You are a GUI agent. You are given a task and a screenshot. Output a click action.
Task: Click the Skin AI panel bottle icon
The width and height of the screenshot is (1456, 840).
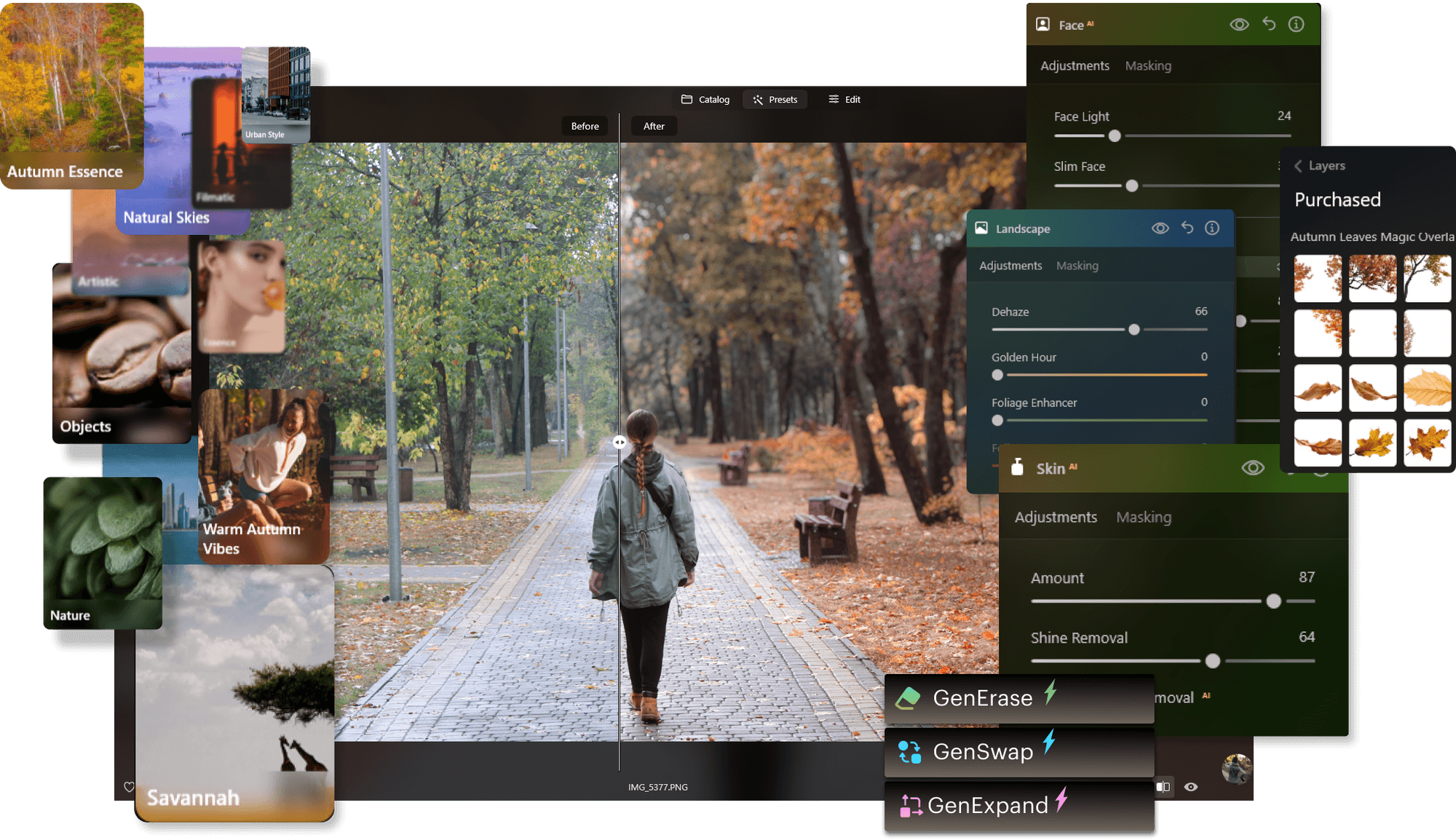1018,468
